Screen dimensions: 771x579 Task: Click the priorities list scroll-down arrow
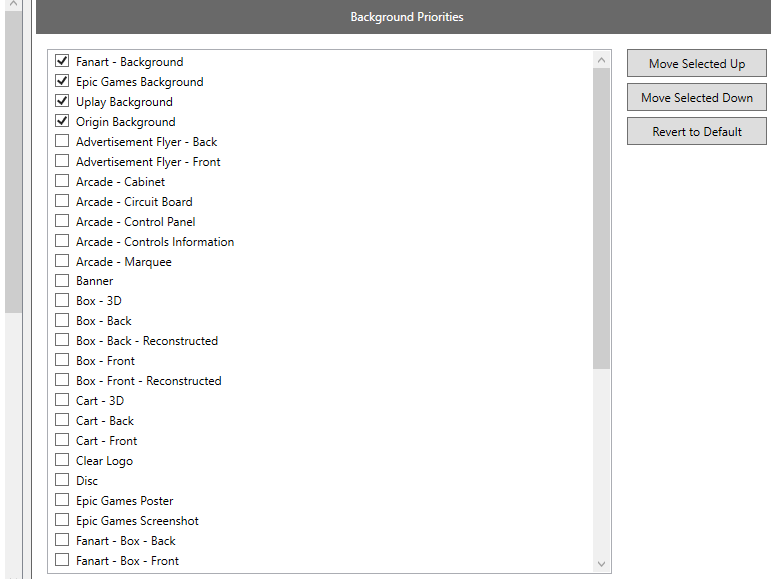[601, 564]
